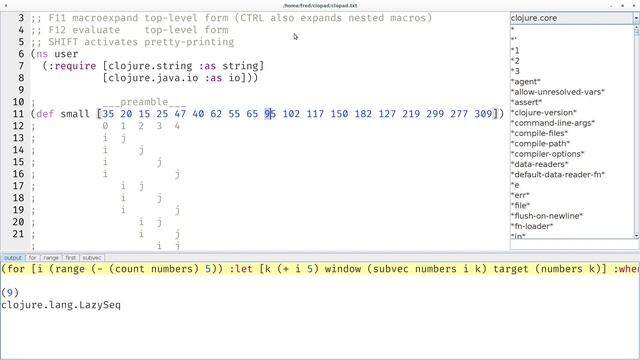Click the symbol small on line 11
This screenshot has height=360, width=640.
(75, 114)
